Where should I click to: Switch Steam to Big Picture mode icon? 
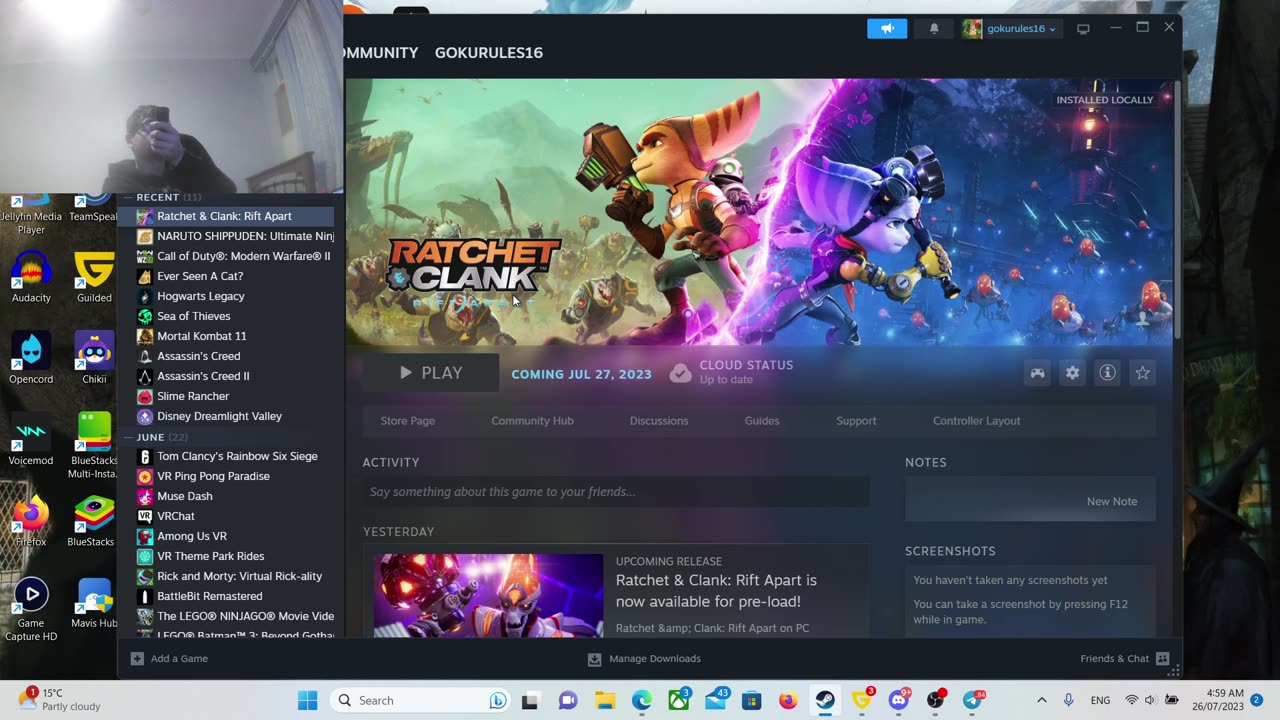(x=1083, y=29)
